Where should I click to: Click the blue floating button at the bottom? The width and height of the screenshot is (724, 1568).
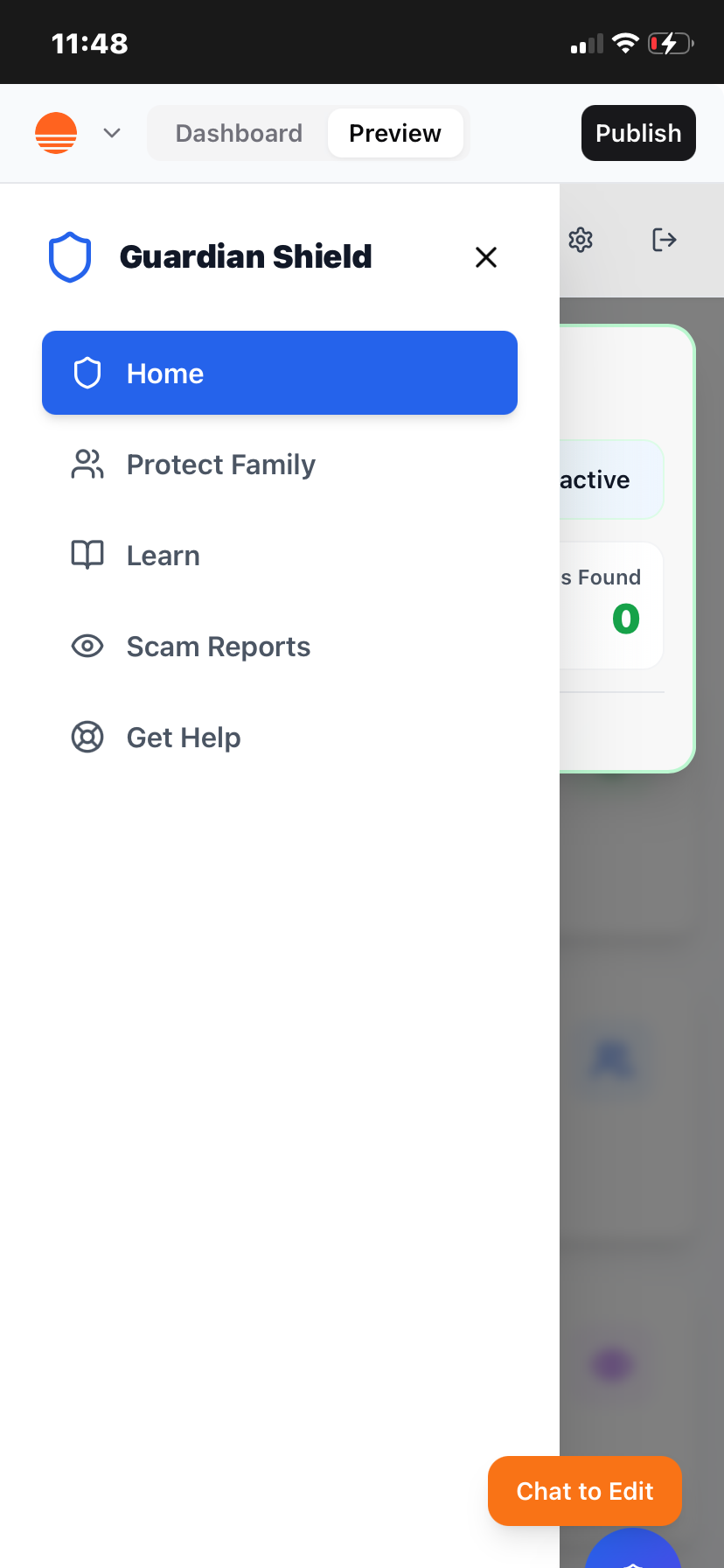(633, 1550)
